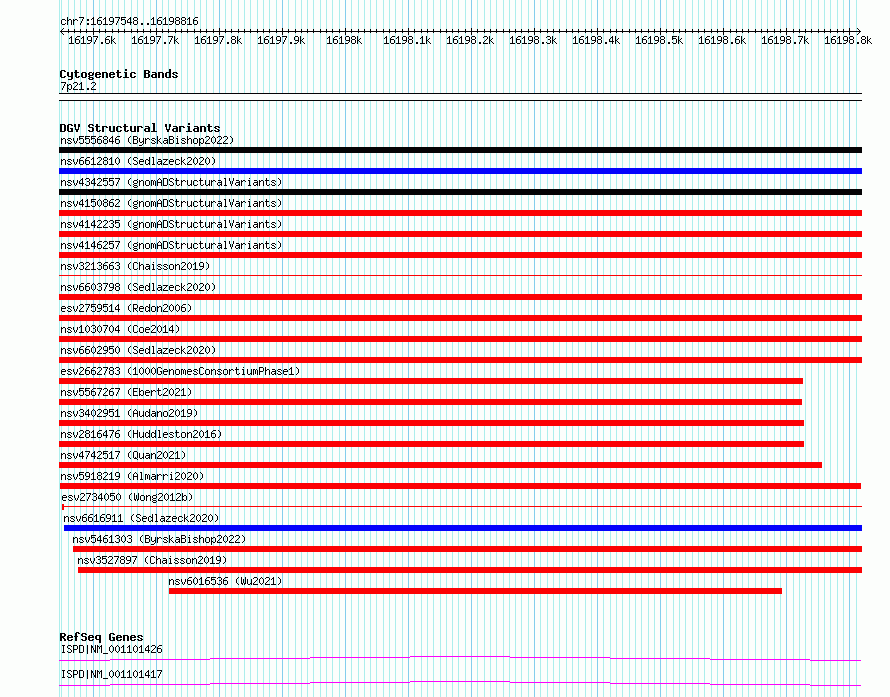
Task: Click the nsv6602950 (Sedlazeck2020) label
Action: pos(138,350)
